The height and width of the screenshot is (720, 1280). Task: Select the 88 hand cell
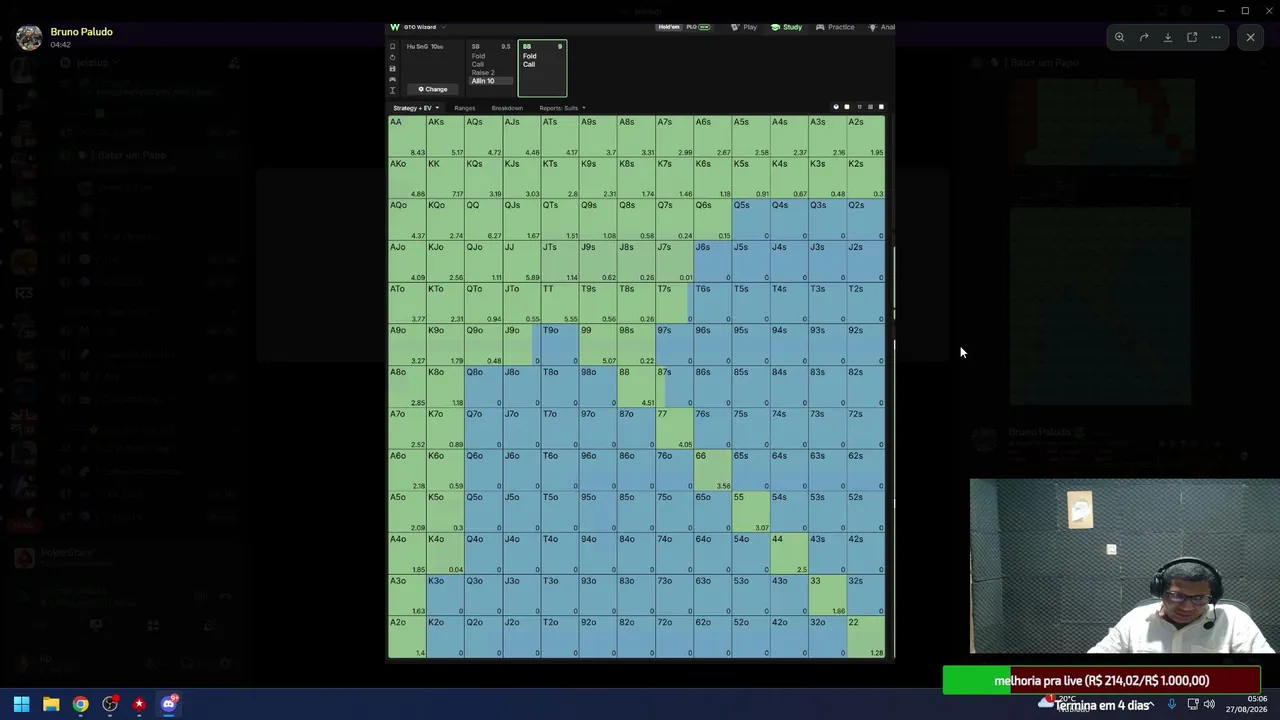[636, 386]
